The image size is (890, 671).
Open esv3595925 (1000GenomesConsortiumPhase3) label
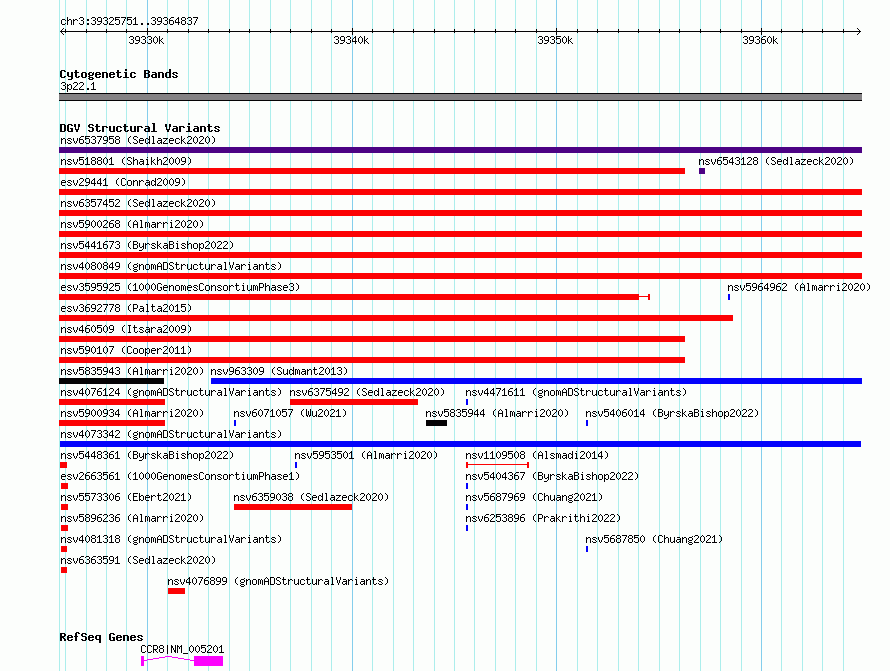coord(180,287)
